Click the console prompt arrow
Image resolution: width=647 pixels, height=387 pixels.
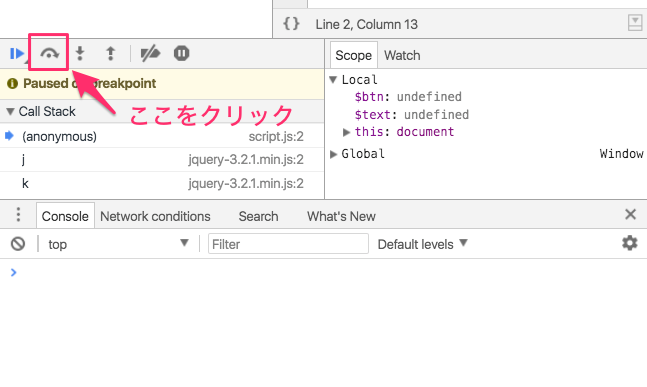13,272
